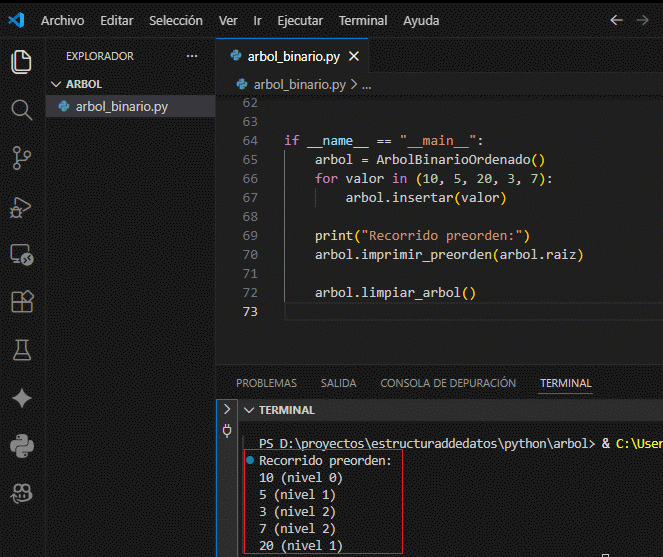663x557 pixels.
Task: Select arbol_binario.py in the Explorer tree
Action: coord(121,106)
